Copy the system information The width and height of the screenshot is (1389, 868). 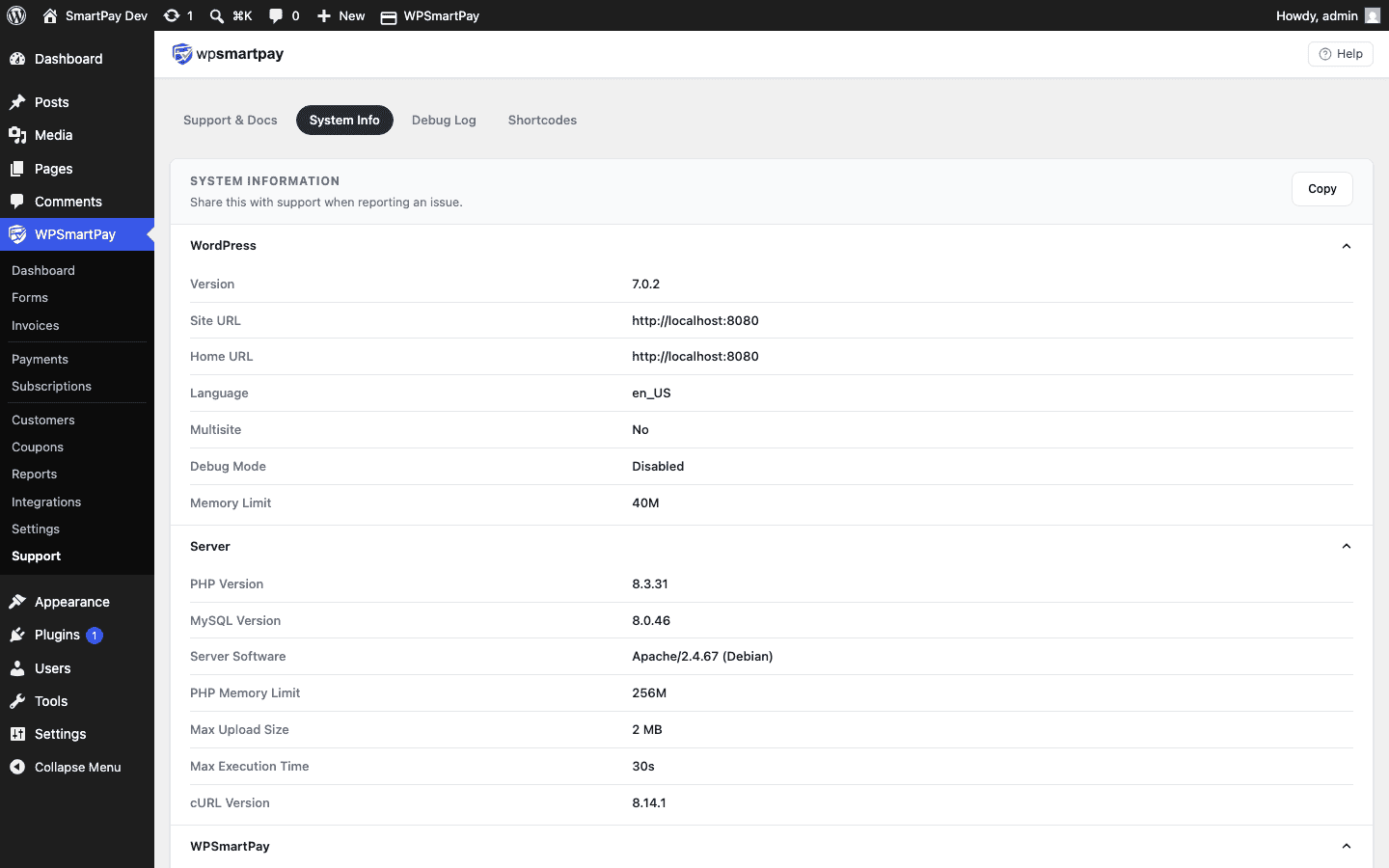click(x=1321, y=189)
